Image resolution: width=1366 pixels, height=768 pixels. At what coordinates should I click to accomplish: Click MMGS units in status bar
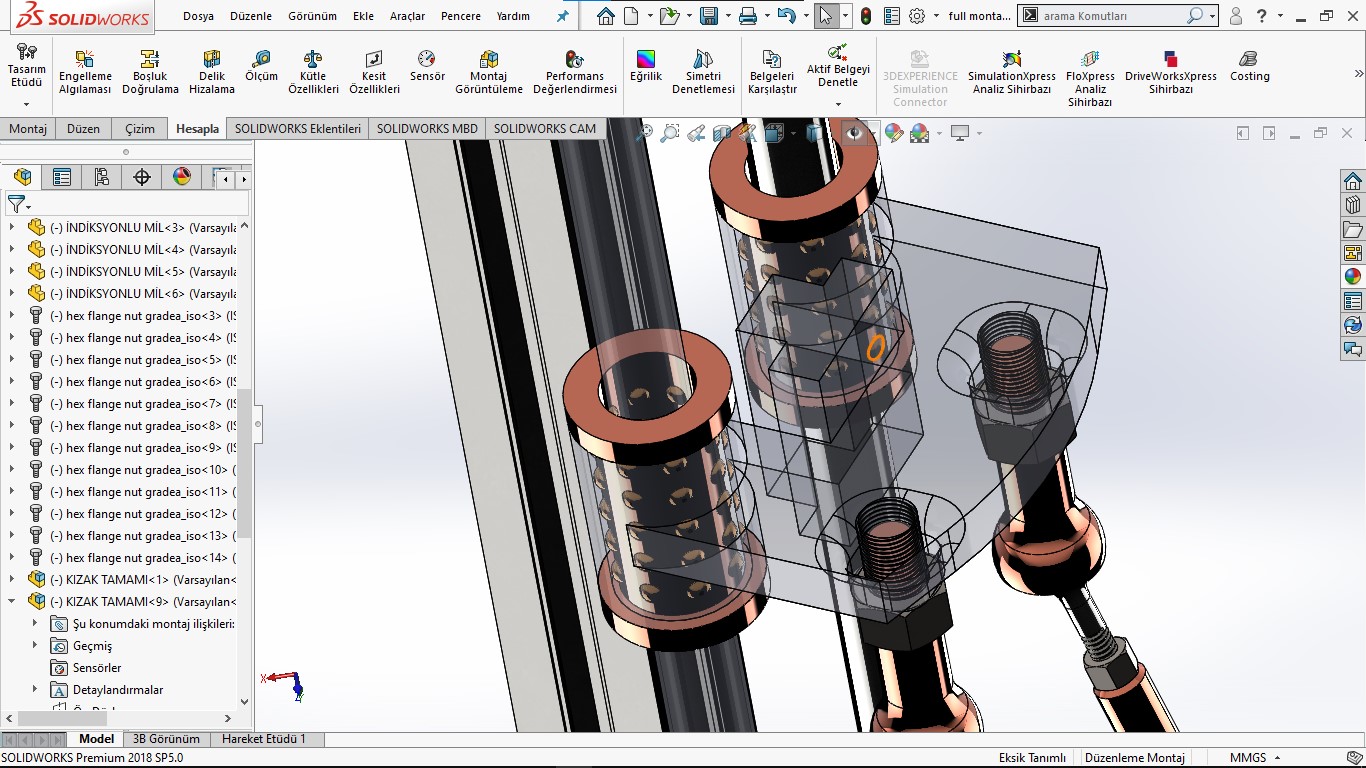coord(1248,758)
